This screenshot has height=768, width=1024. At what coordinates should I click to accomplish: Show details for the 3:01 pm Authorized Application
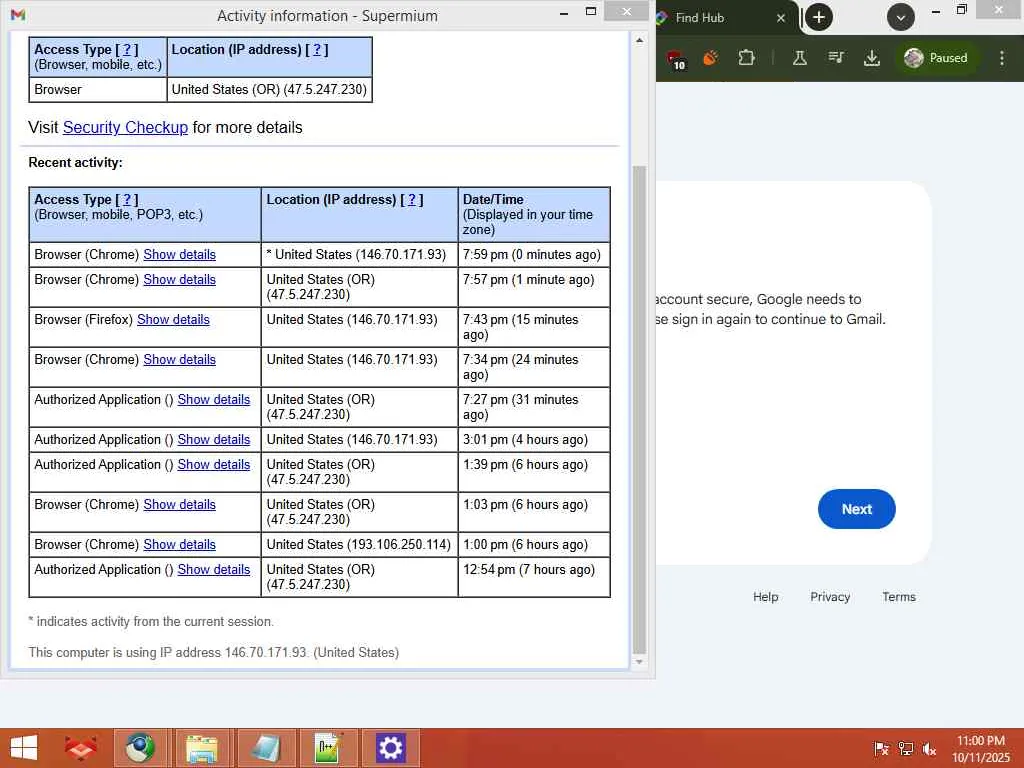tap(214, 440)
